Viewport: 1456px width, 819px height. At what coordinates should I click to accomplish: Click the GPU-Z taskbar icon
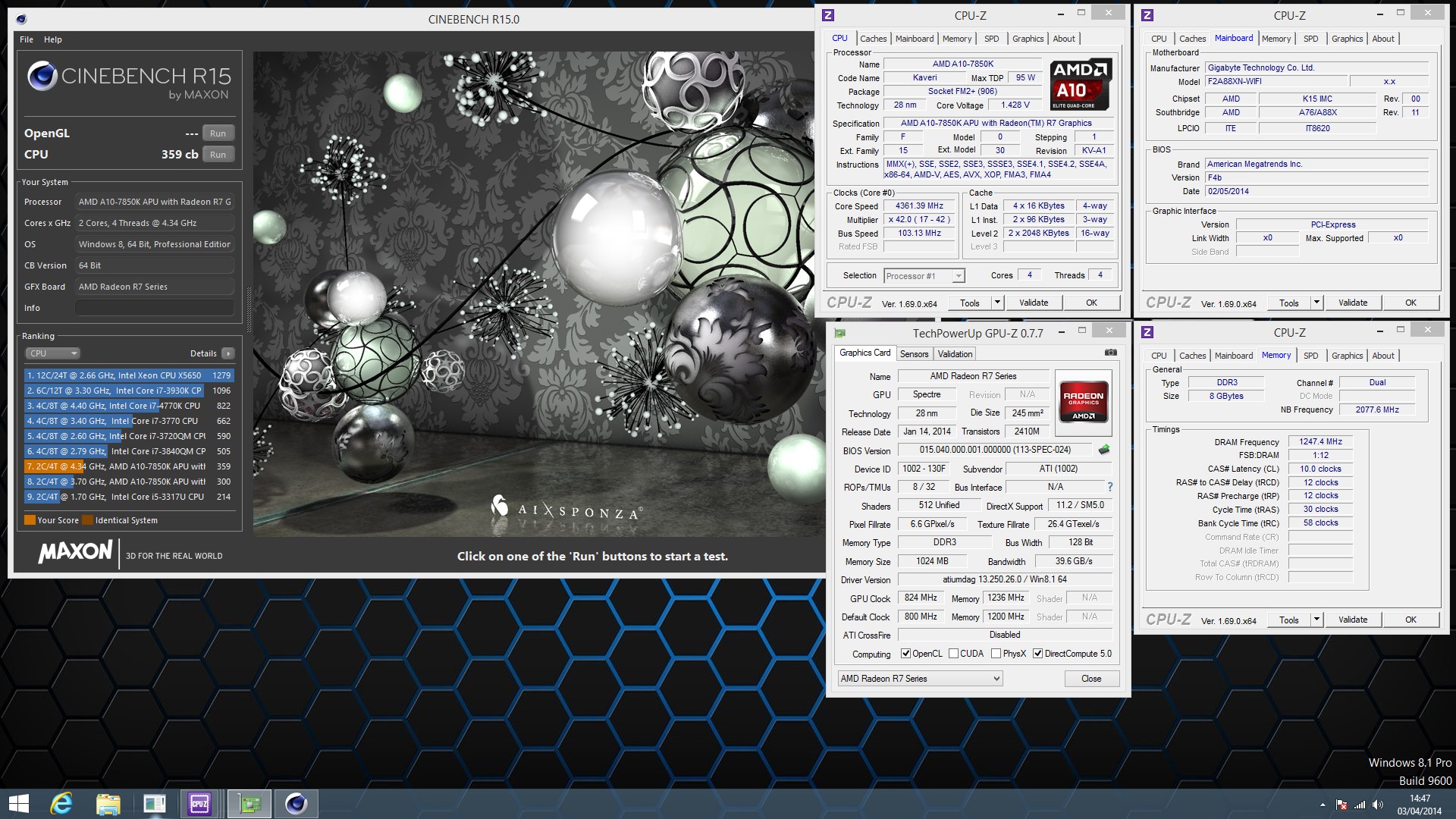point(249,803)
